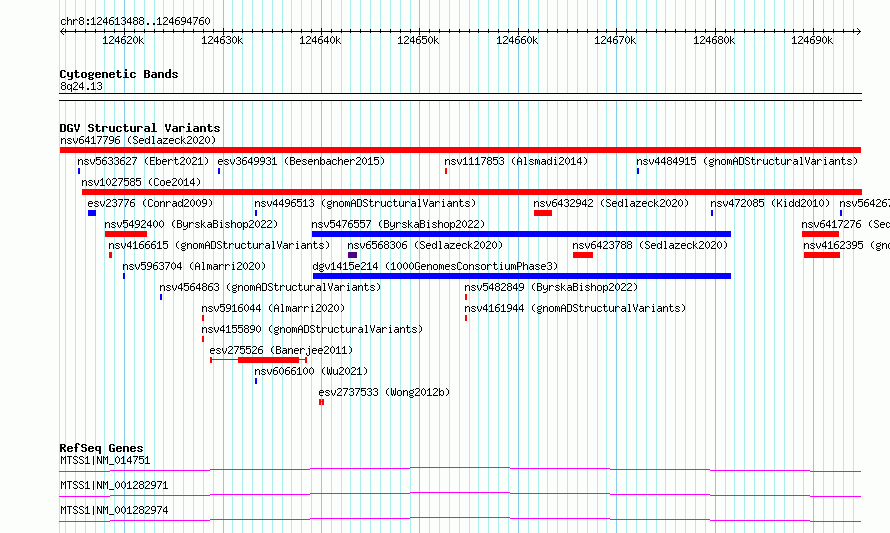This screenshot has height=533, width=890.
Task: Click the nsv6417796 (Sedlazeck2020) variant label
Action: click(138, 140)
